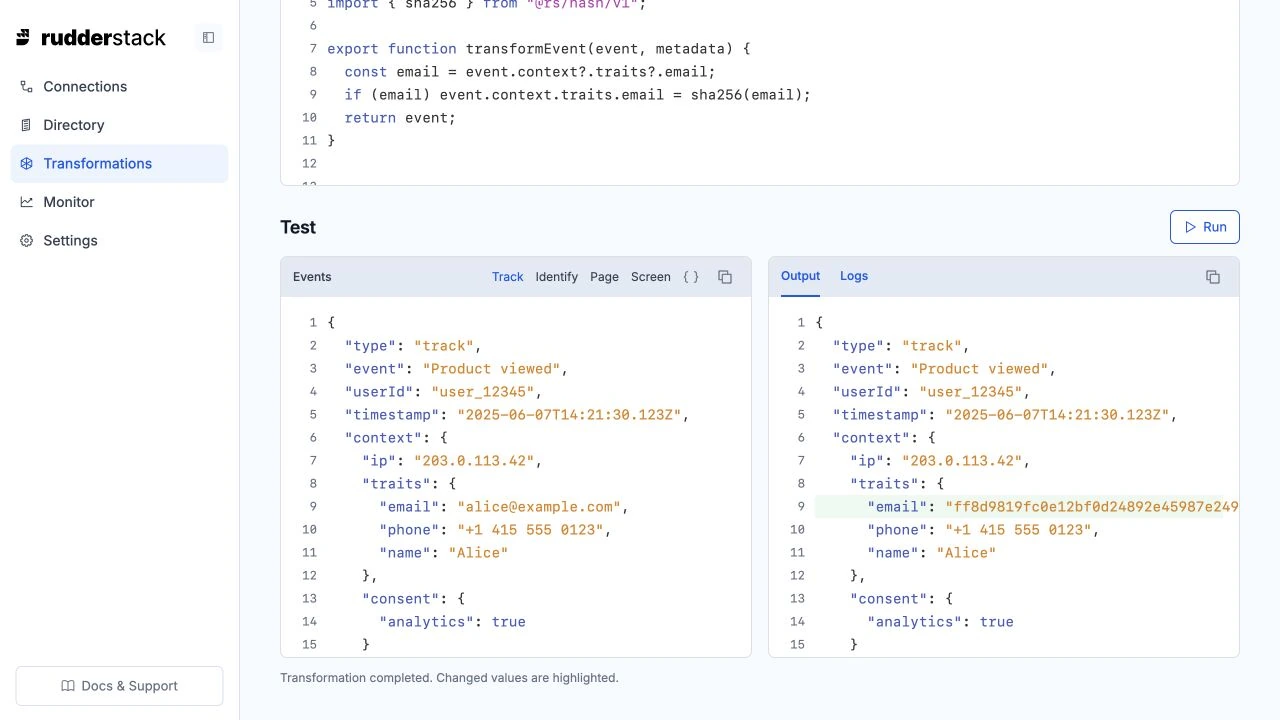Click the Directory sidebar icon
This screenshot has height=720, width=1280.
point(26,125)
